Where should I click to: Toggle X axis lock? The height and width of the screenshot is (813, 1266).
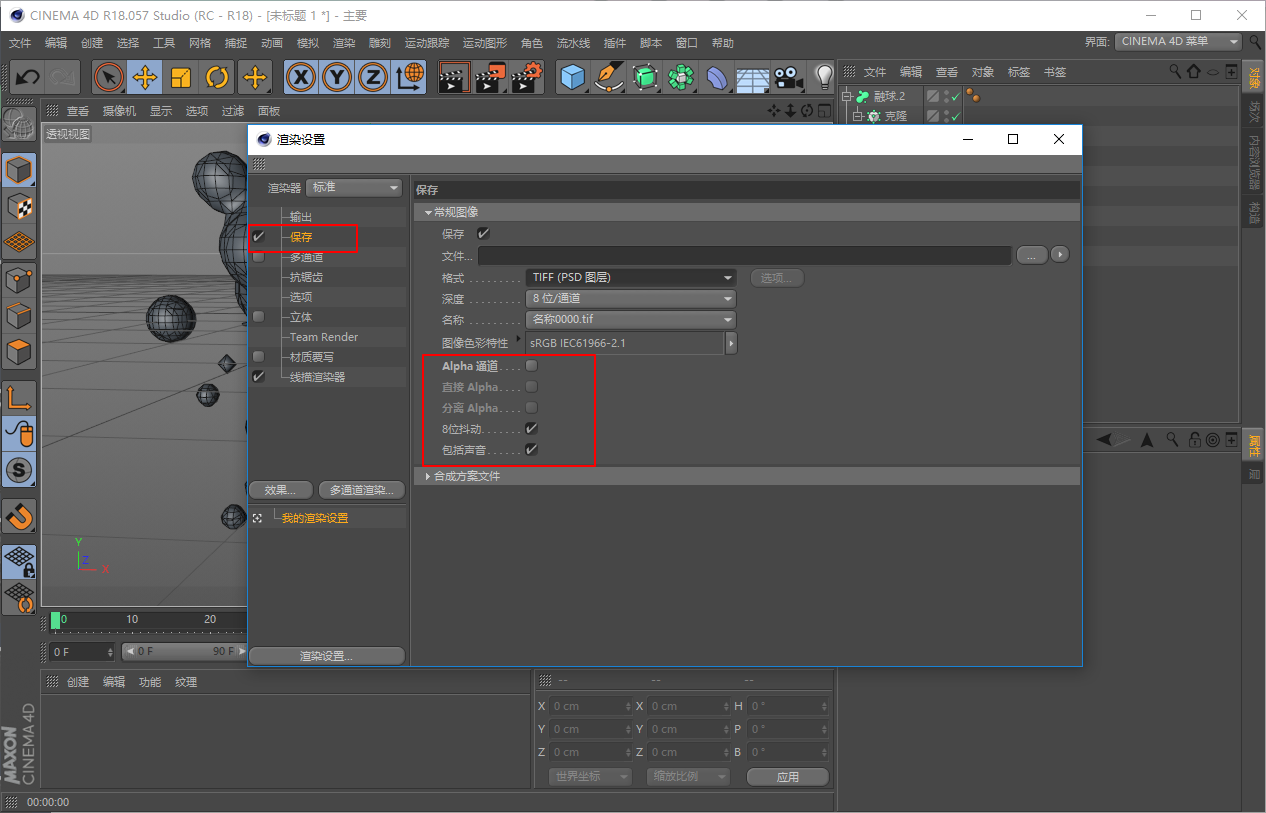pyautogui.click(x=301, y=77)
